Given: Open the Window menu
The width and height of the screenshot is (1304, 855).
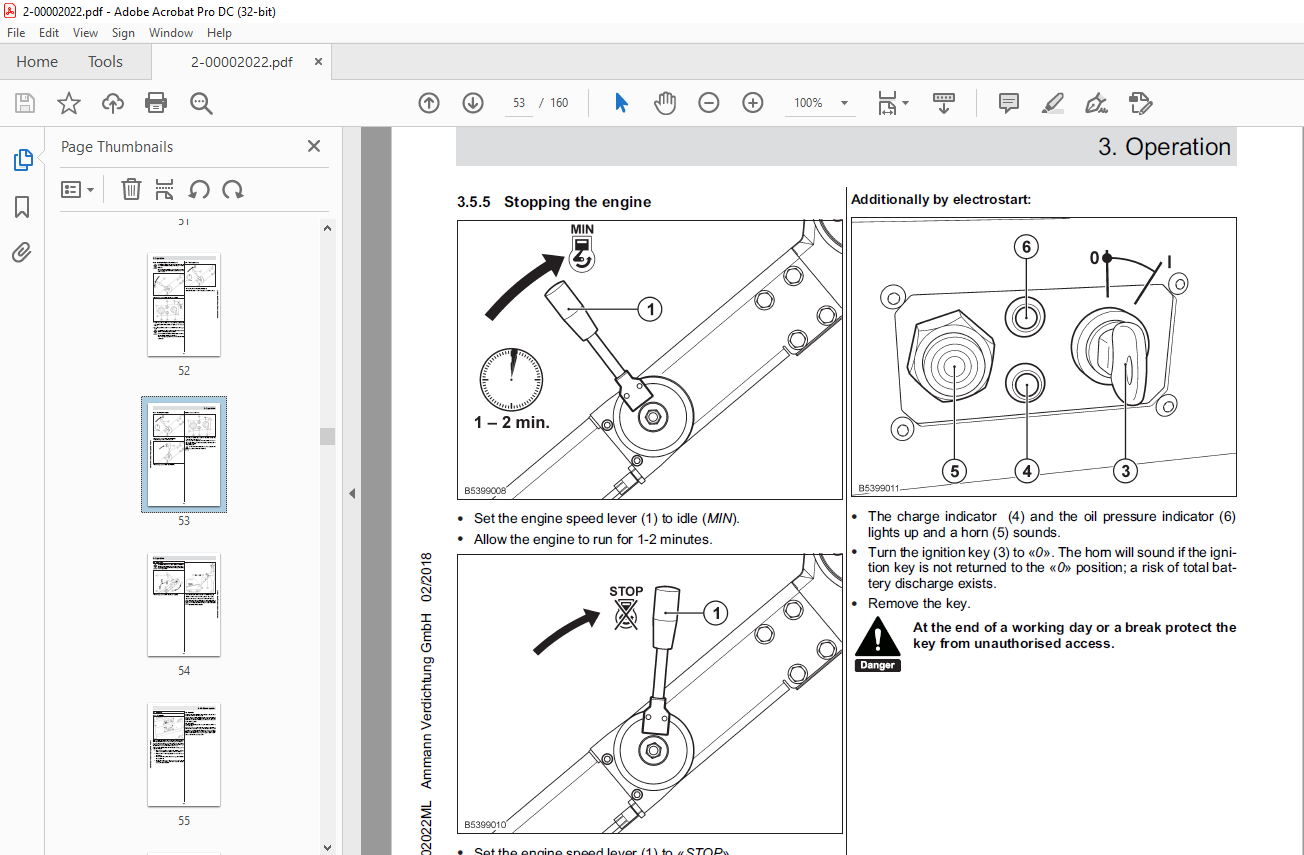Looking at the screenshot, I should pos(171,33).
